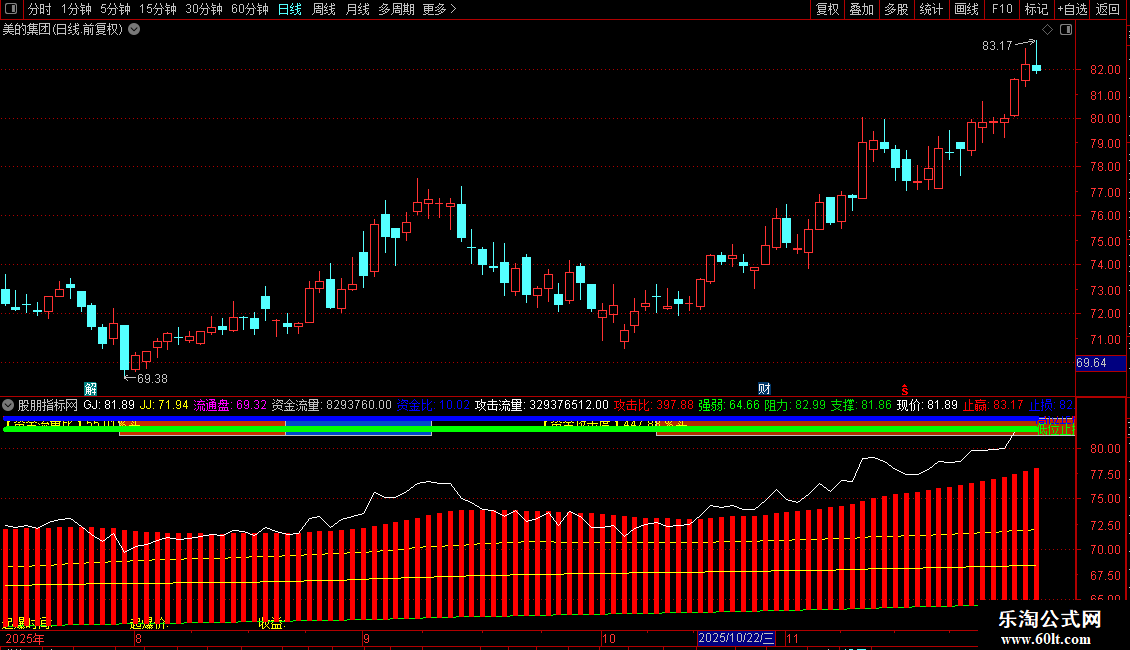Switch to 月线 monthly chart
The width and height of the screenshot is (1130, 650).
[x=357, y=9]
